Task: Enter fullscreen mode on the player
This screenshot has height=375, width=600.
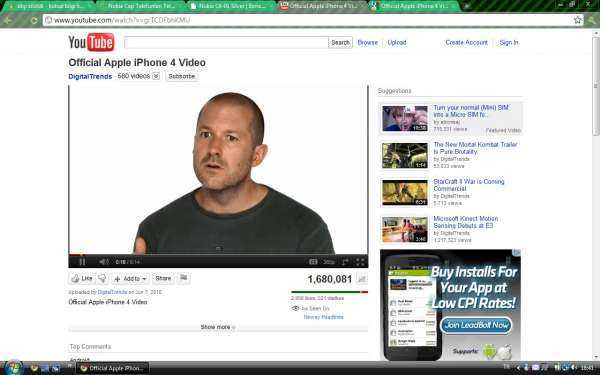Action: pyautogui.click(x=360, y=262)
